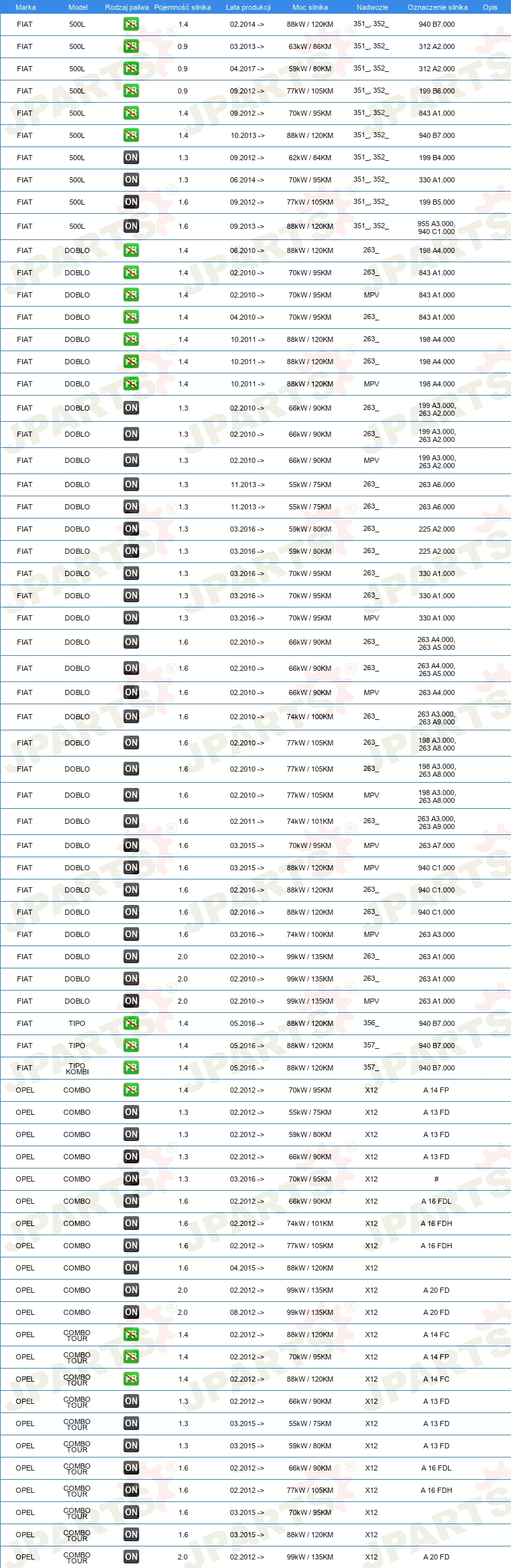Click production date 04.2017 ->
Image resolution: width=511 pixels, height=1568 pixels.
(x=247, y=69)
